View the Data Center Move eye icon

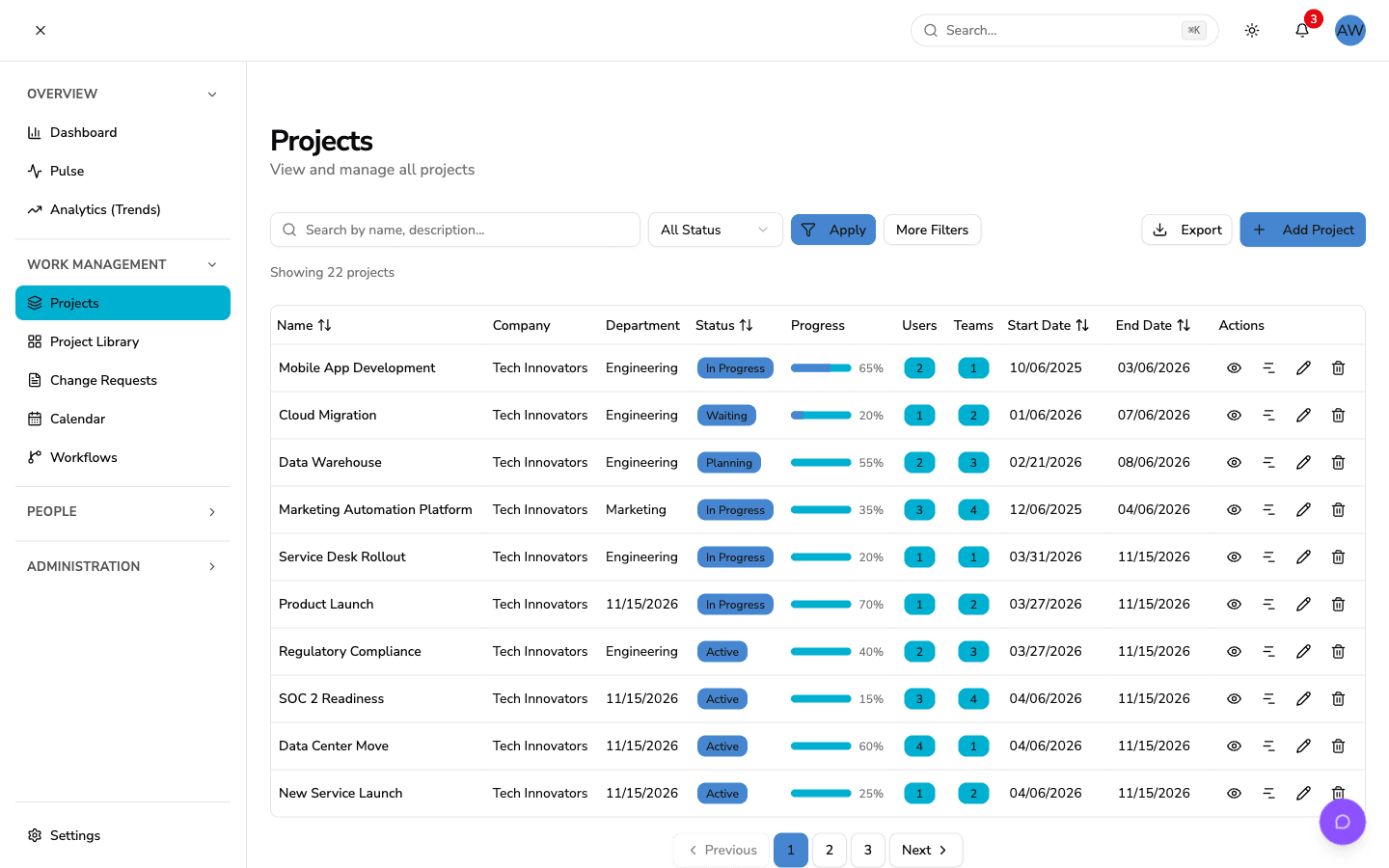pos(1234,746)
